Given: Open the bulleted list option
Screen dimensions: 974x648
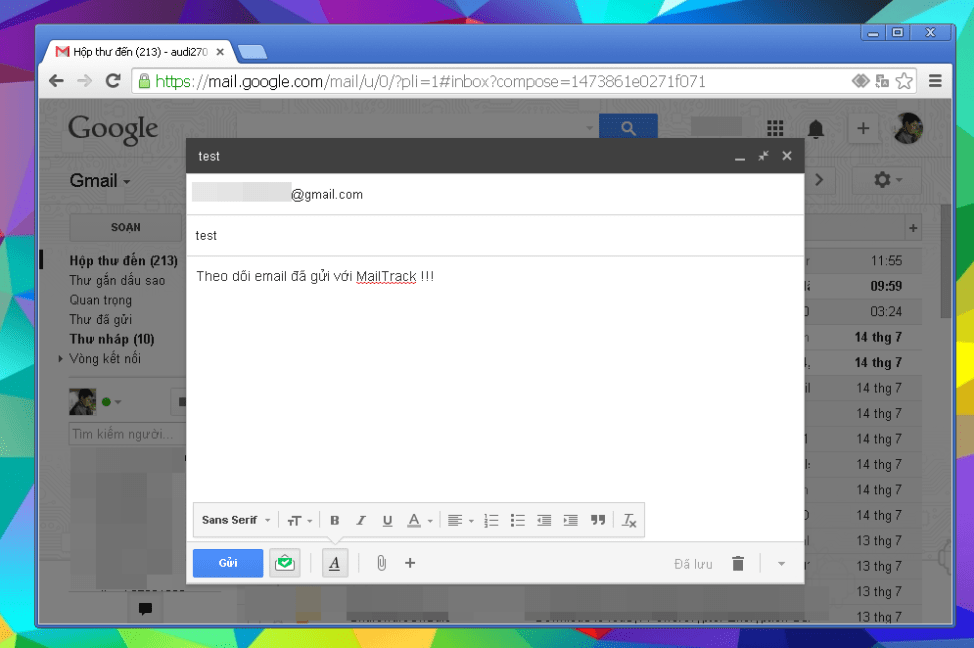Looking at the screenshot, I should [x=517, y=520].
